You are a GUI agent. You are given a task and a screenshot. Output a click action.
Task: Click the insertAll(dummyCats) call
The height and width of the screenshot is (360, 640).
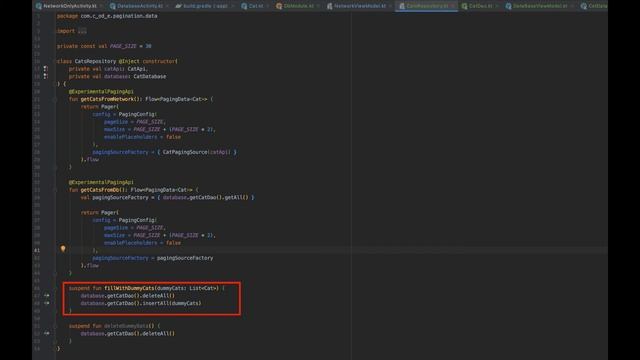tap(171, 303)
